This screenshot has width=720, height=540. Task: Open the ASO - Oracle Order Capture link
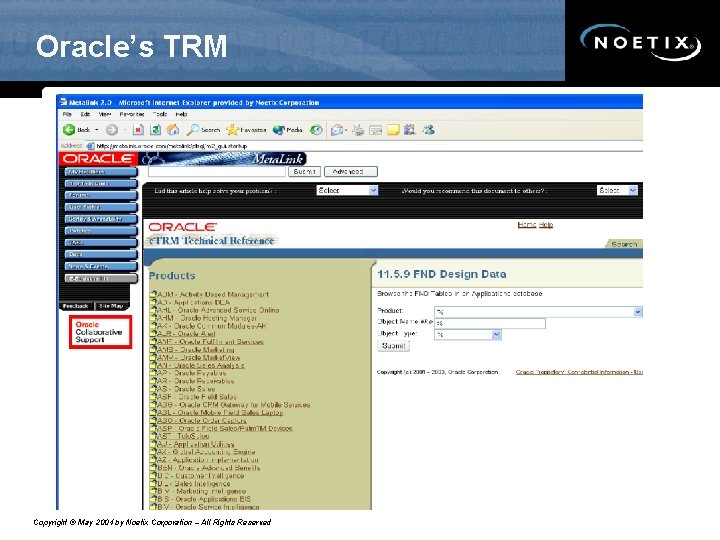tap(202, 420)
